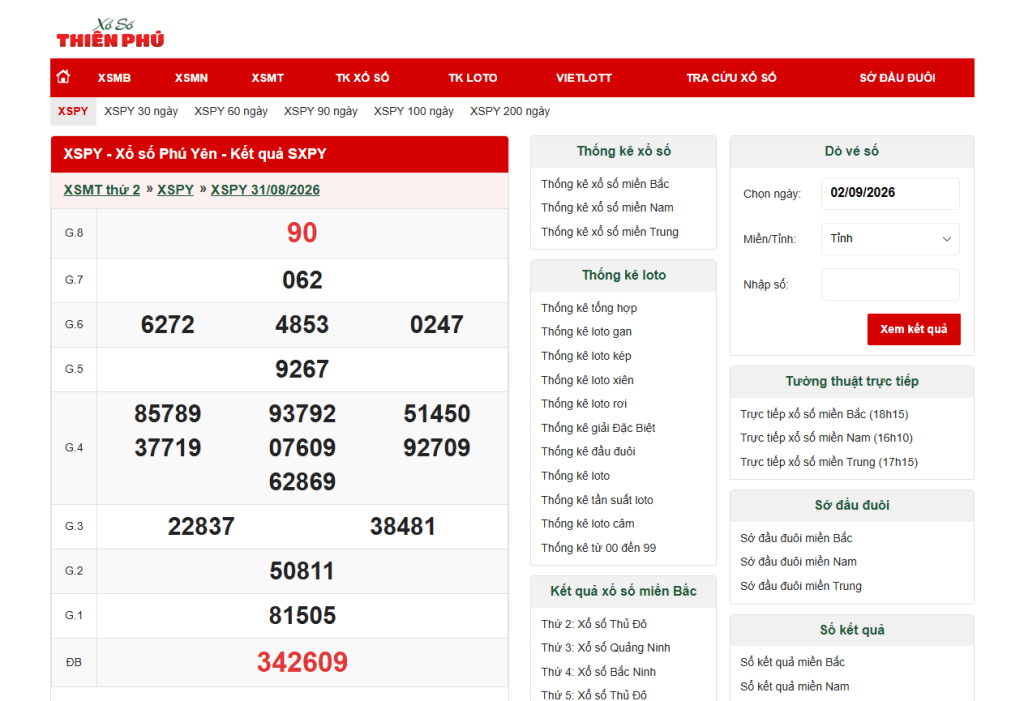Screen dimensions: 1024x701
Task: Select the XSPY tab
Action: [73, 111]
